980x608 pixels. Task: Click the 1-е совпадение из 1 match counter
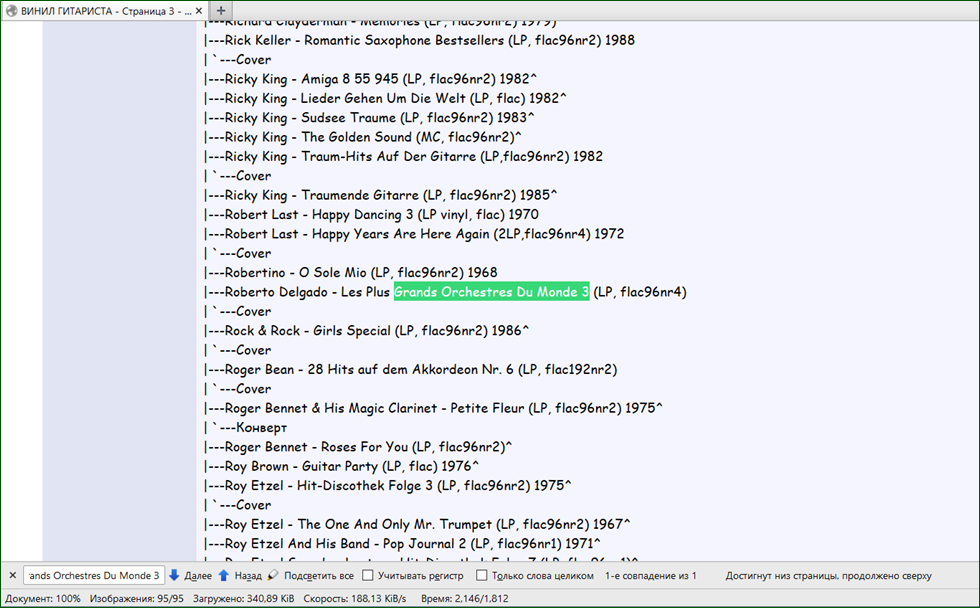point(650,576)
